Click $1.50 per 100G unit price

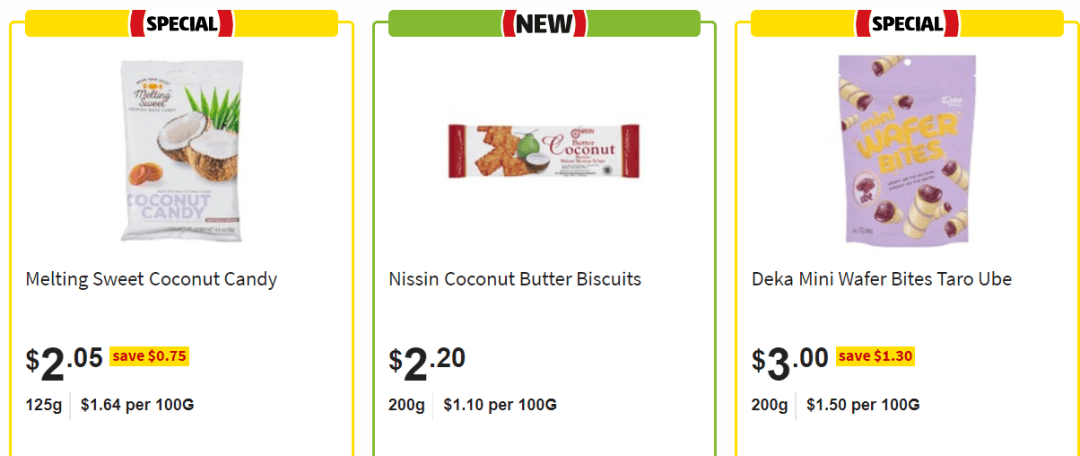(863, 404)
